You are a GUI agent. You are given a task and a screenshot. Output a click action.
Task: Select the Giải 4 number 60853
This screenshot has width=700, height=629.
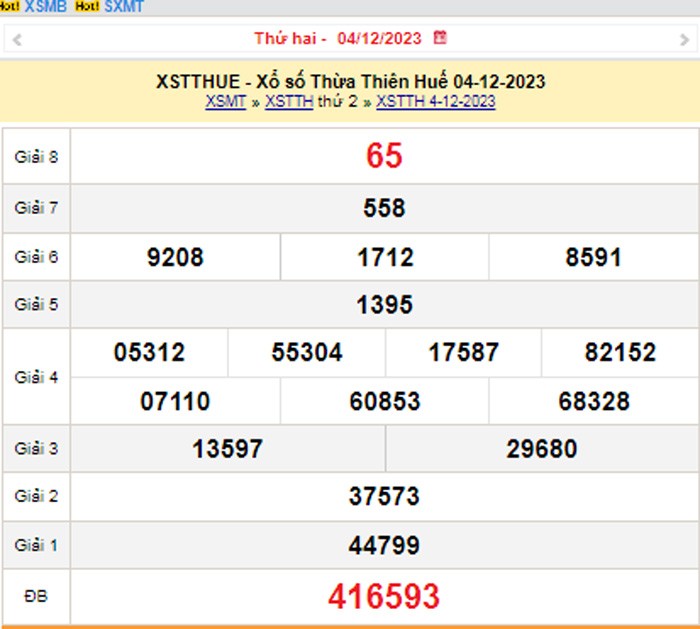(x=384, y=402)
